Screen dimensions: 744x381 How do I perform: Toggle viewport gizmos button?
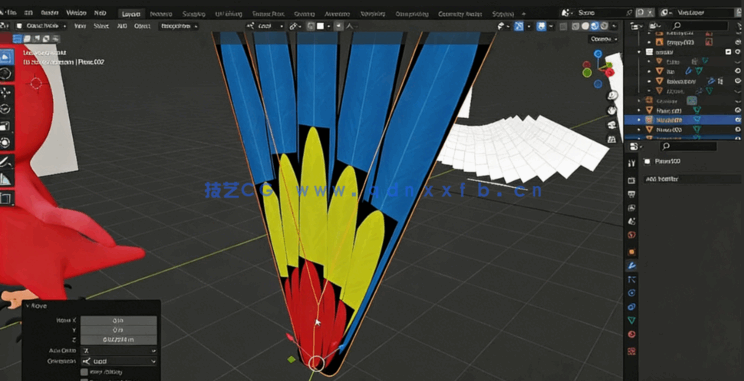pos(519,26)
